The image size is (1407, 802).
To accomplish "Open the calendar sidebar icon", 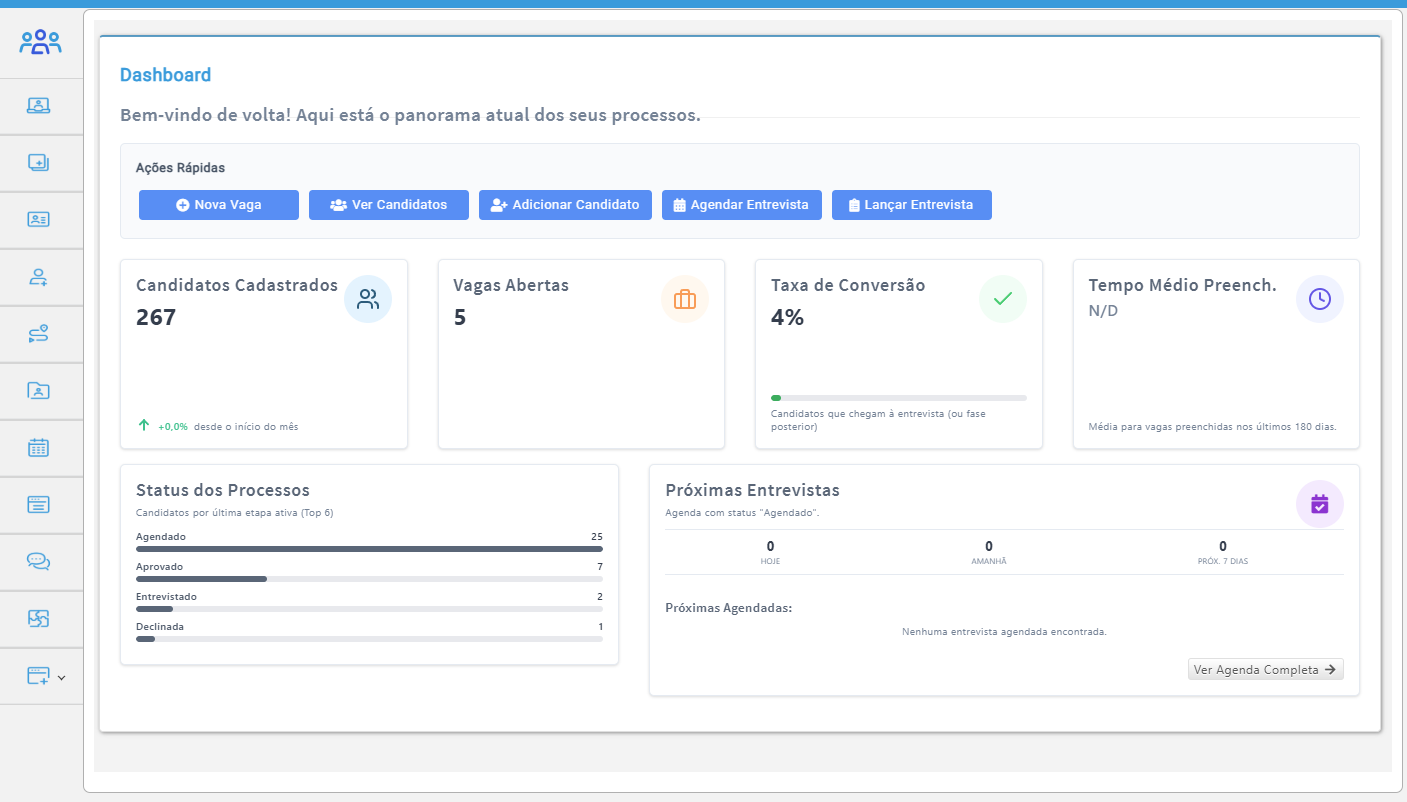I will (39, 448).
